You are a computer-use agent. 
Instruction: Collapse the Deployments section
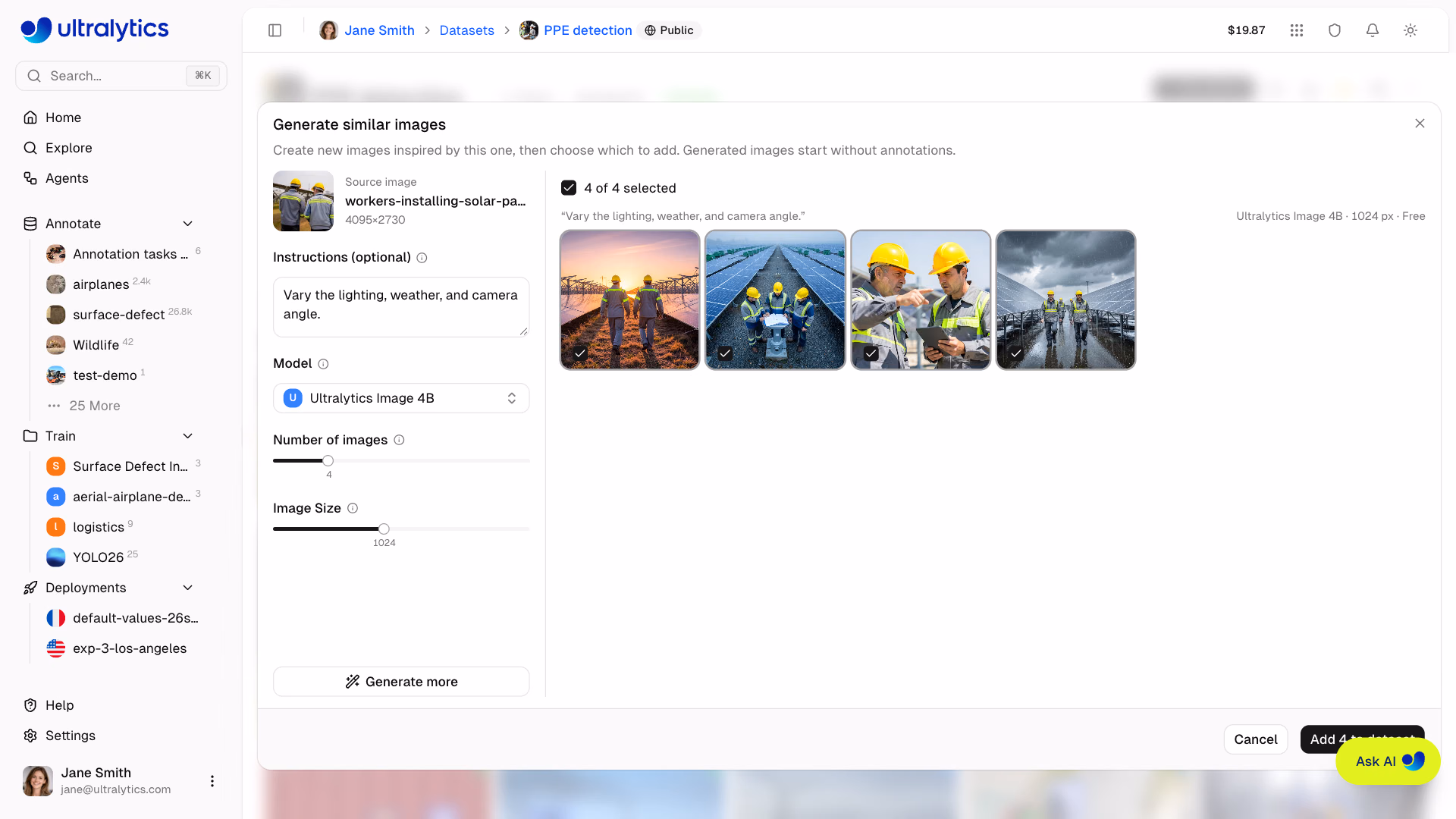coord(188,588)
